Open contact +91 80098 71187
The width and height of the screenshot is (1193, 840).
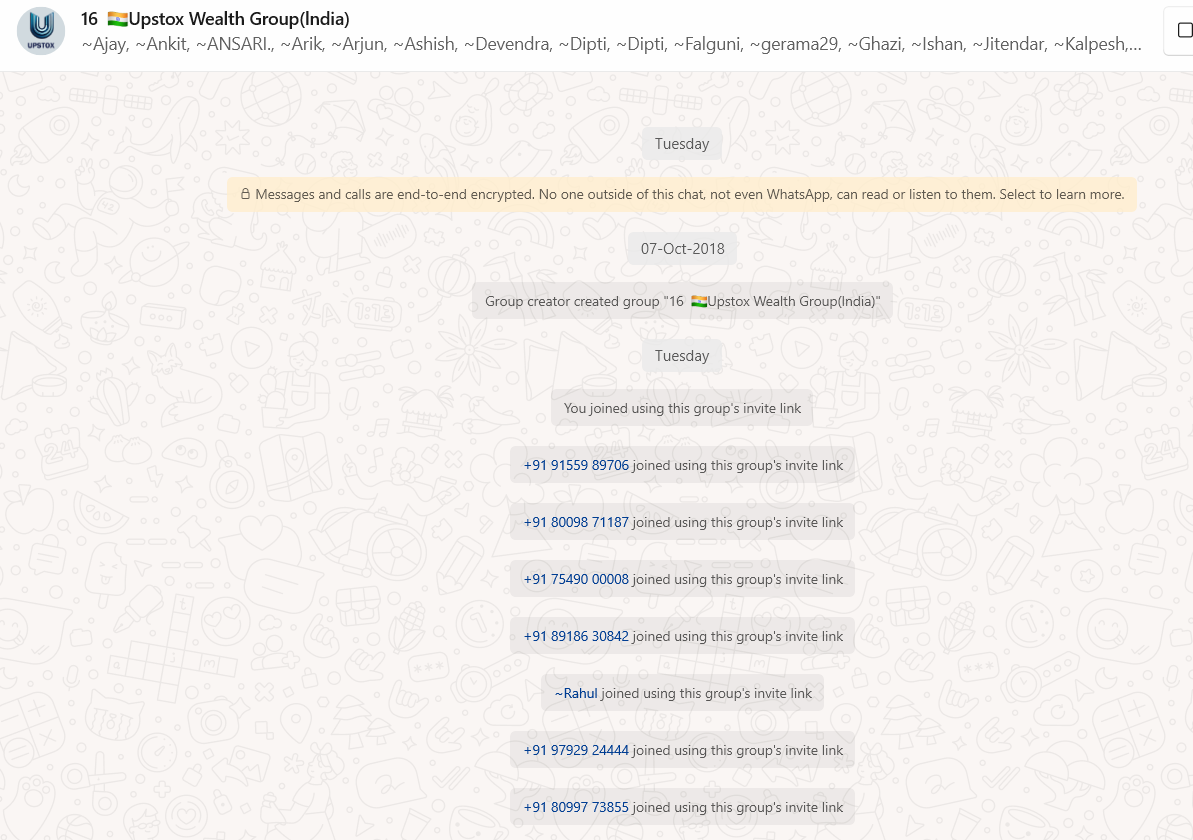(576, 522)
